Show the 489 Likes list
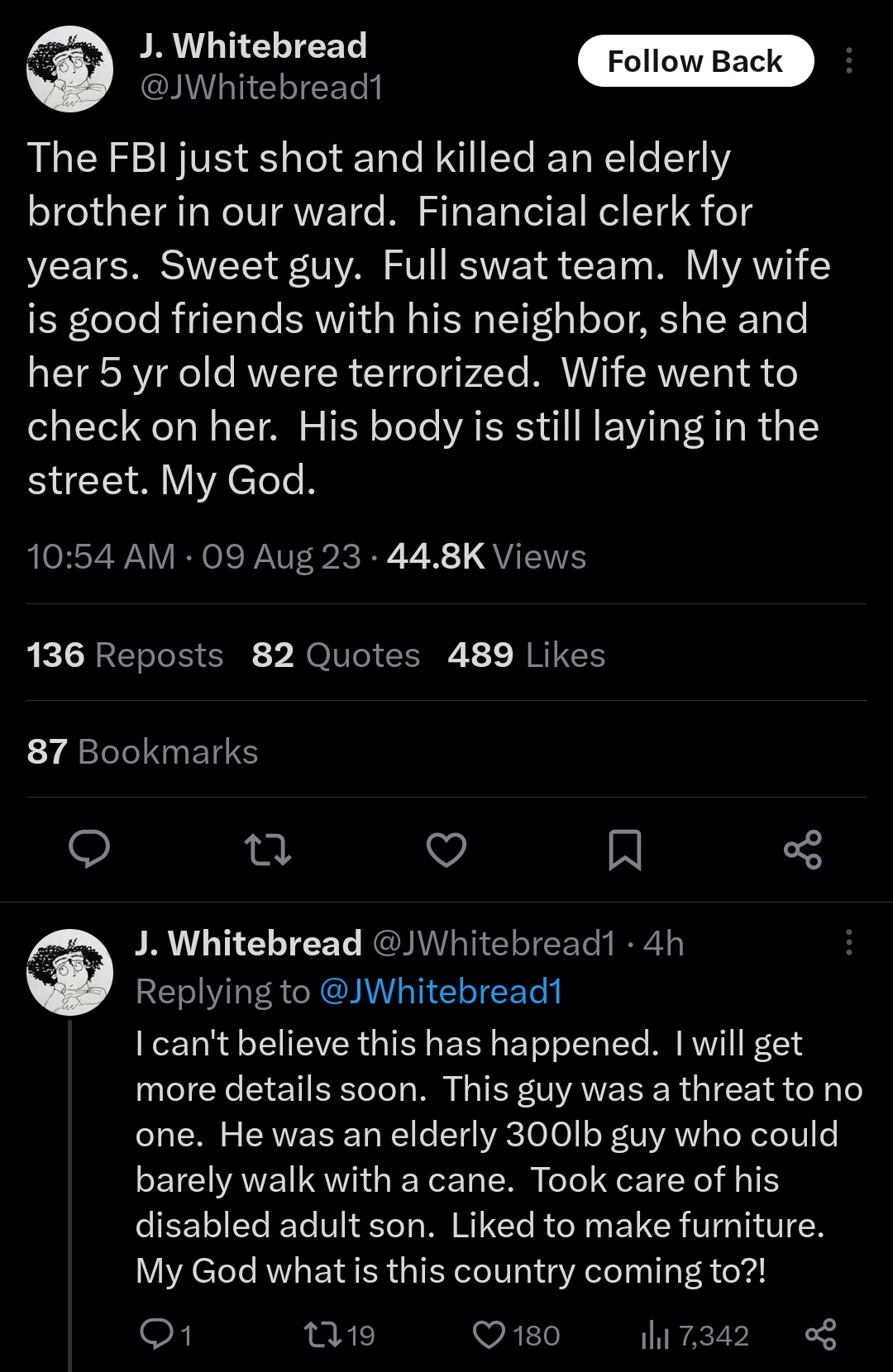This screenshot has width=893, height=1372. [x=526, y=655]
